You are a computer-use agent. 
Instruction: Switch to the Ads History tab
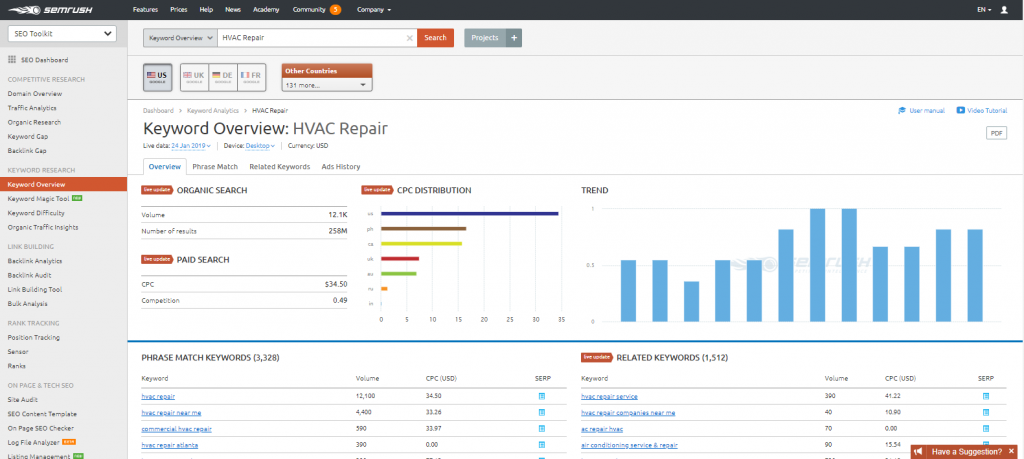(x=341, y=166)
